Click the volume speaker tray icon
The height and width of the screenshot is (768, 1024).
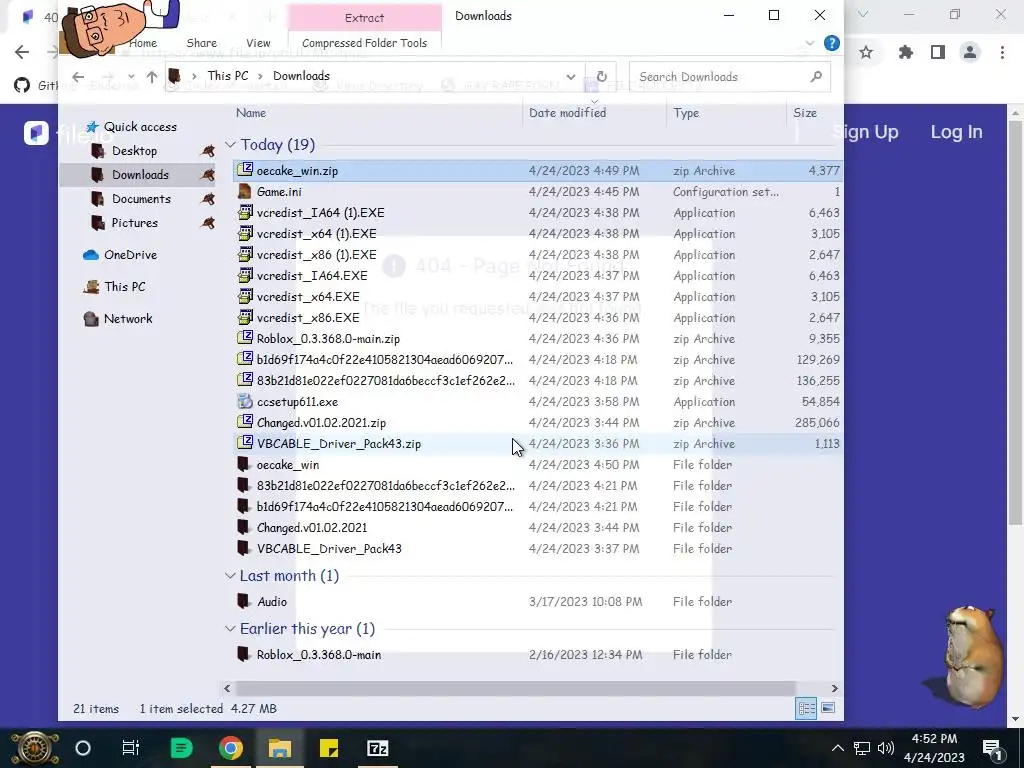click(x=886, y=748)
